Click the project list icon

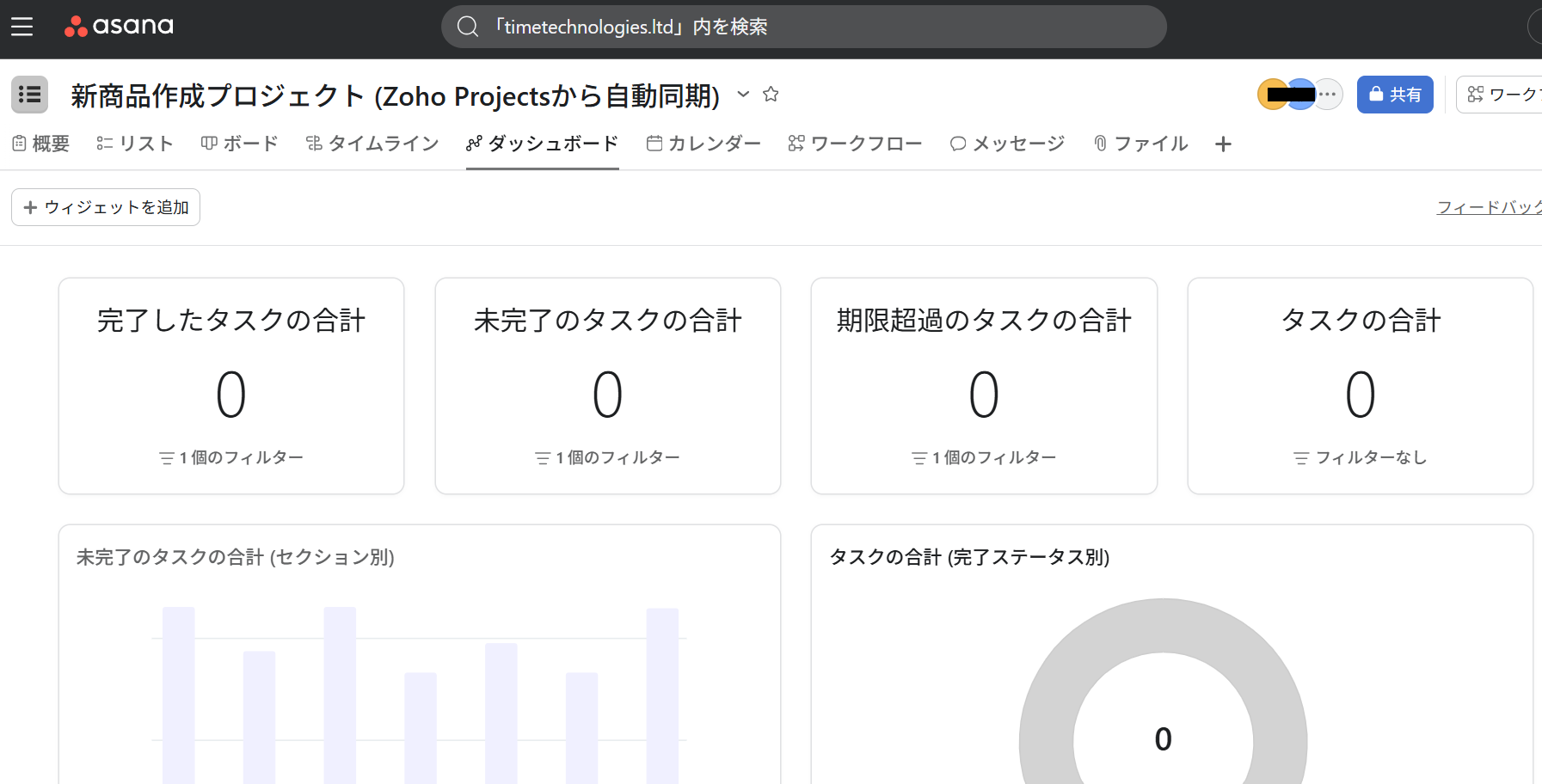coord(29,95)
